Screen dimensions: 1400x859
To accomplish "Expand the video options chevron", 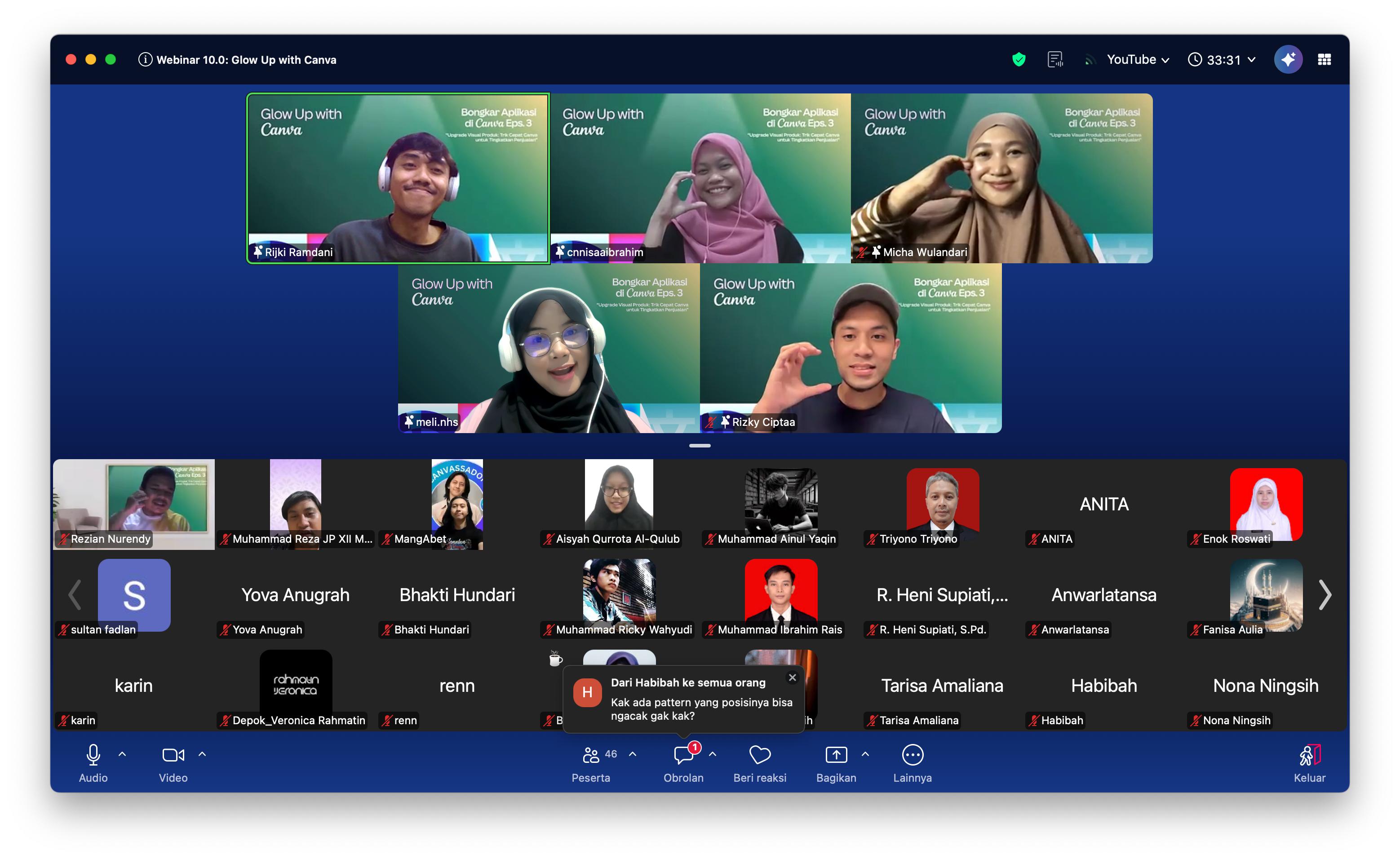I will pos(202,754).
